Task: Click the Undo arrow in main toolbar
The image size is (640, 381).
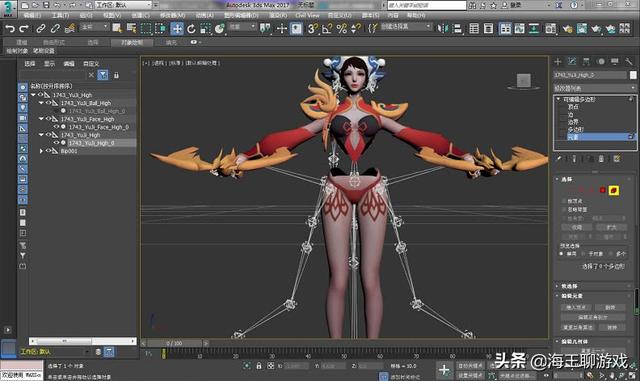Action: click(x=10, y=29)
